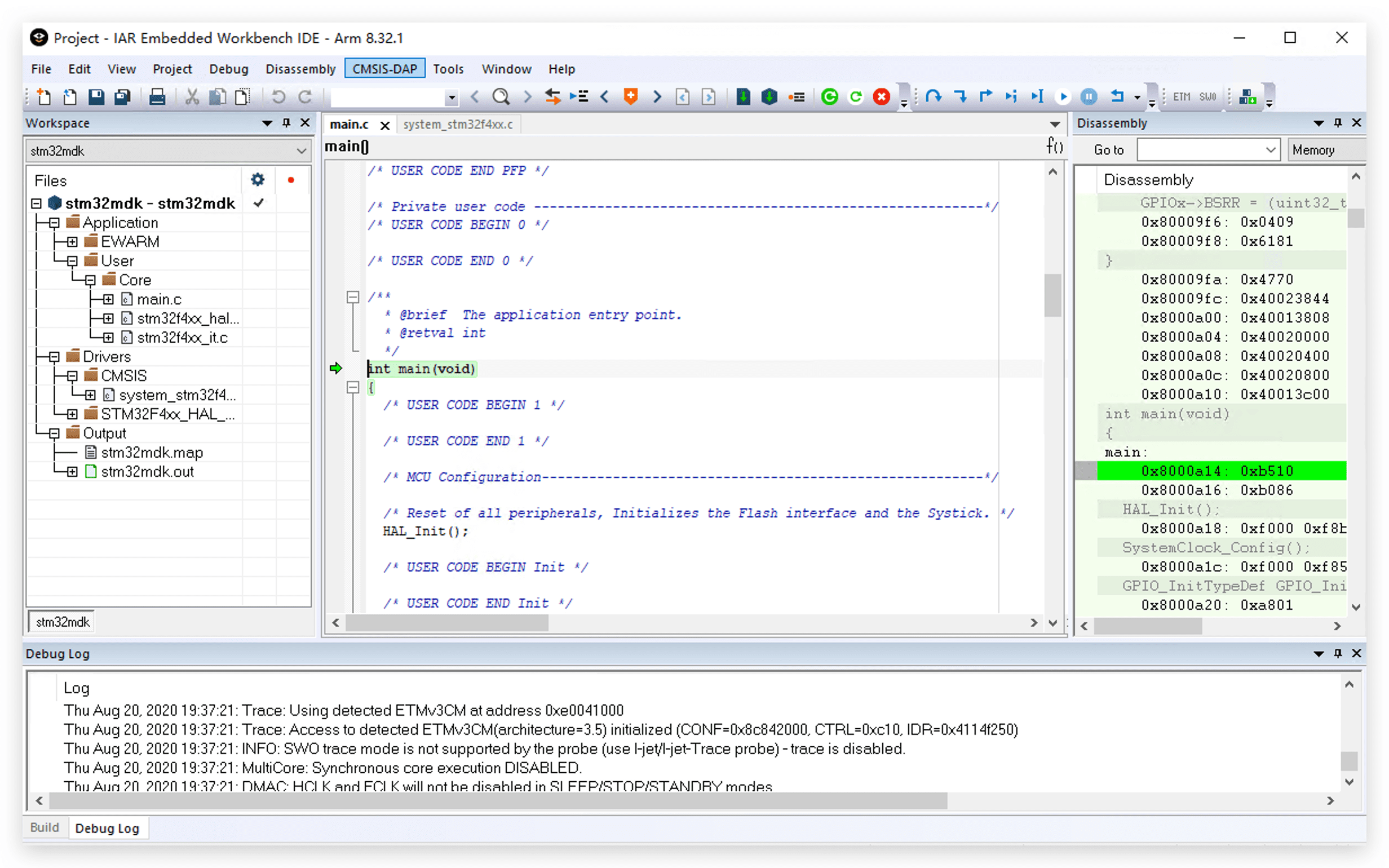Open the Reset icon's dropdown arrow
This screenshot has width=1389, height=868.
point(1137,97)
